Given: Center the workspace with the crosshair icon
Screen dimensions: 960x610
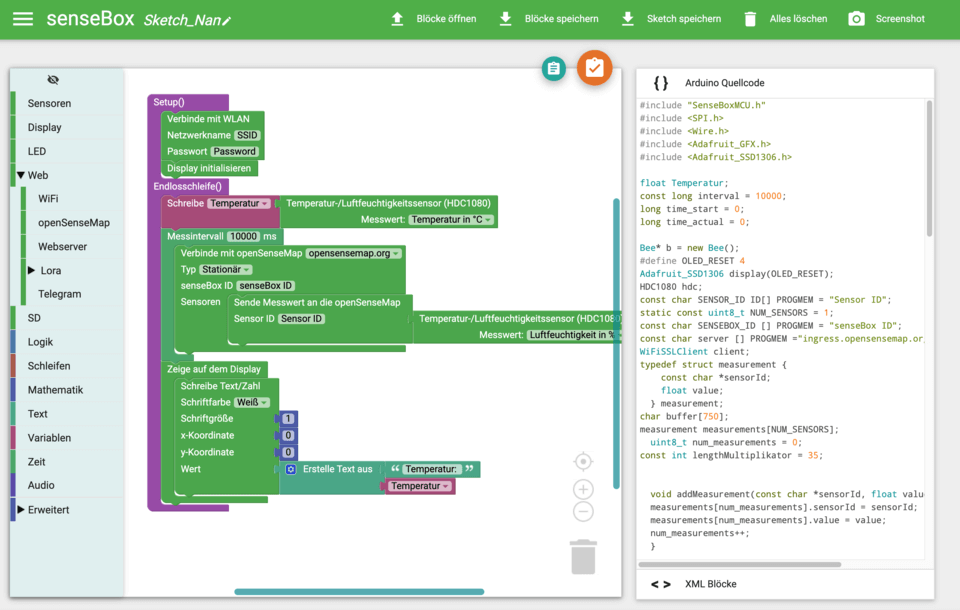Looking at the screenshot, I should click(x=583, y=461).
